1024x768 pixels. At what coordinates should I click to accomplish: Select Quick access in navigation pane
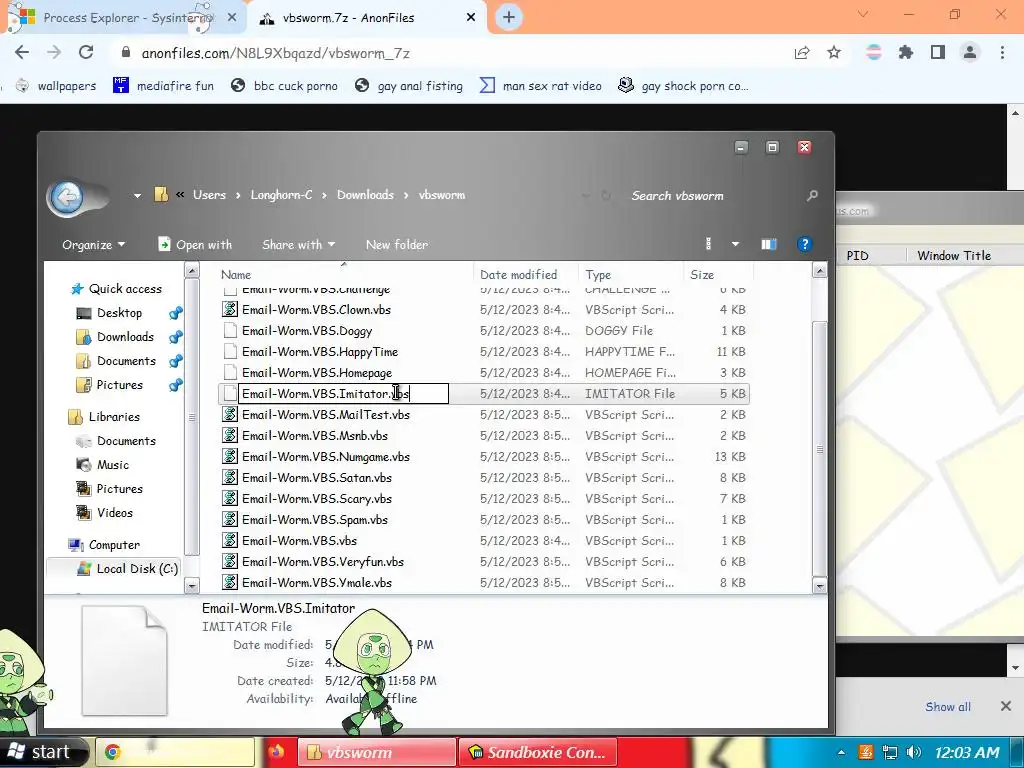pyautogui.click(x=116, y=289)
